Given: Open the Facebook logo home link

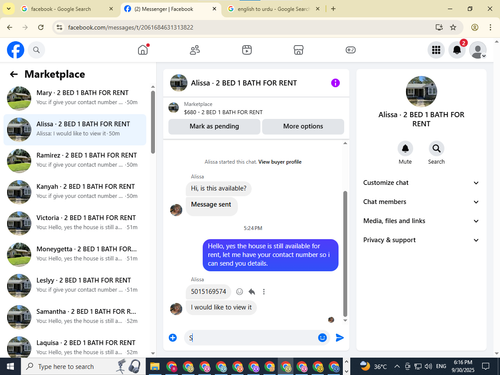Looking at the screenshot, I should click(x=15, y=50).
